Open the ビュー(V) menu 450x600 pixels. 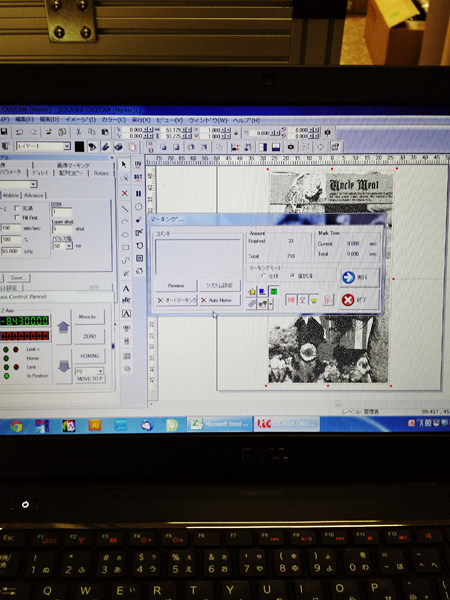pyautogui.click(x=170, y=120)
